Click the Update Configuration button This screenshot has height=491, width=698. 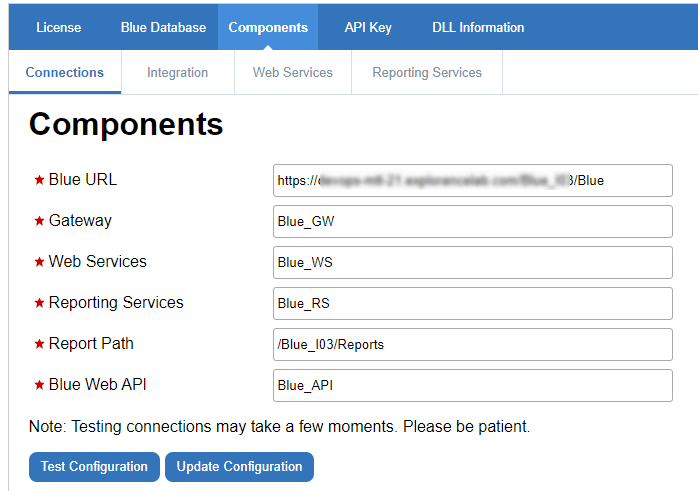(x=239, y=467)
